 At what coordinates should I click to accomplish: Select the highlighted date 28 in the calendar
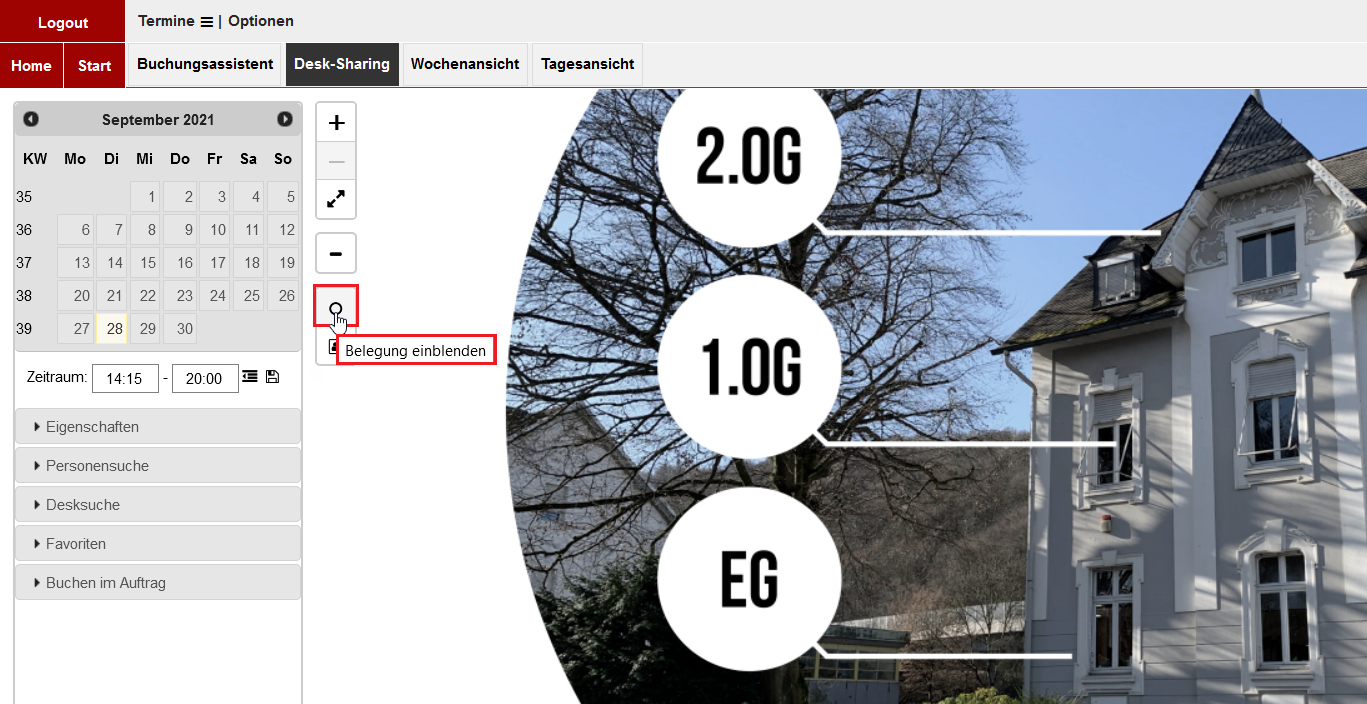(112, 329)
